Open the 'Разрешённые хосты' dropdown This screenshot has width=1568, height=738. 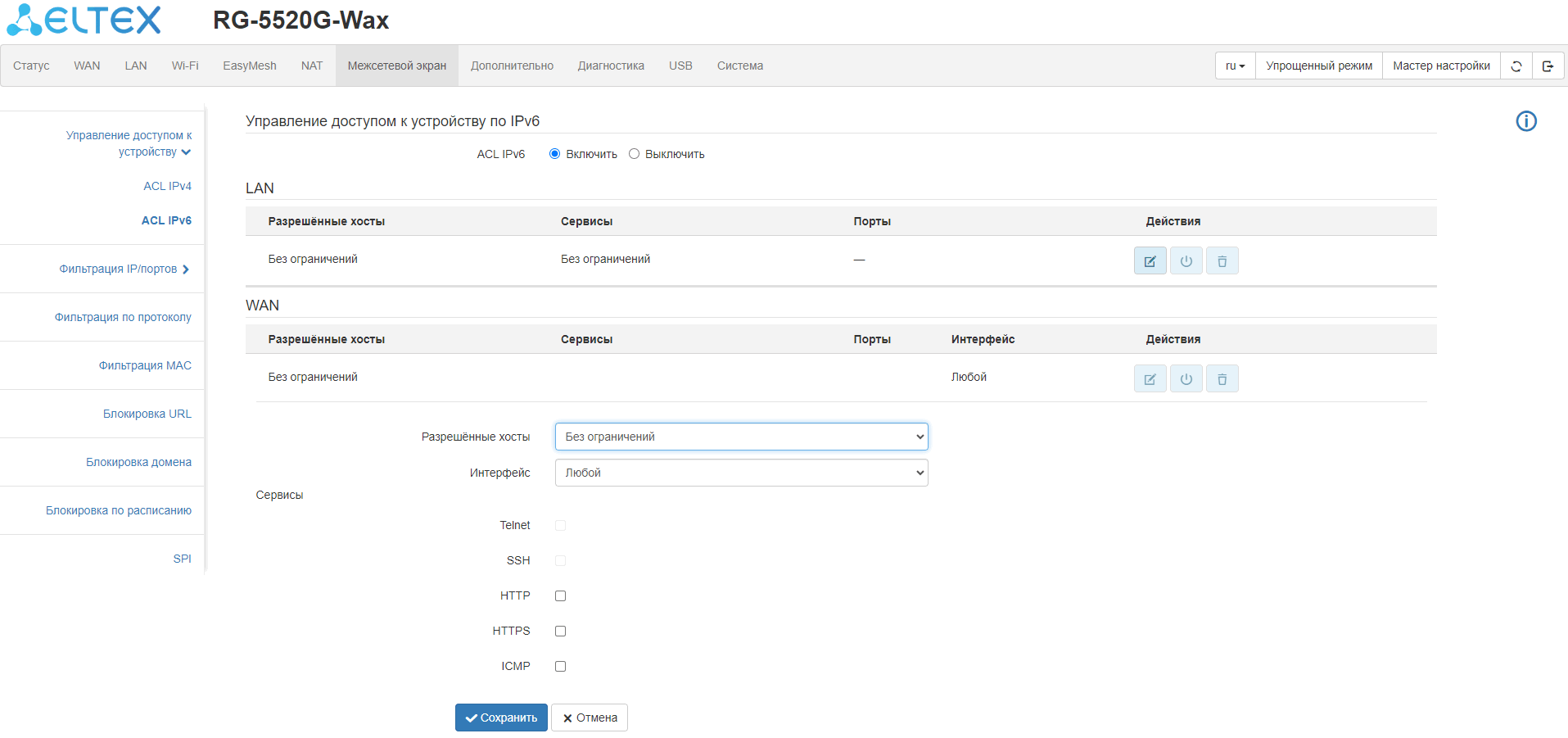741,437
